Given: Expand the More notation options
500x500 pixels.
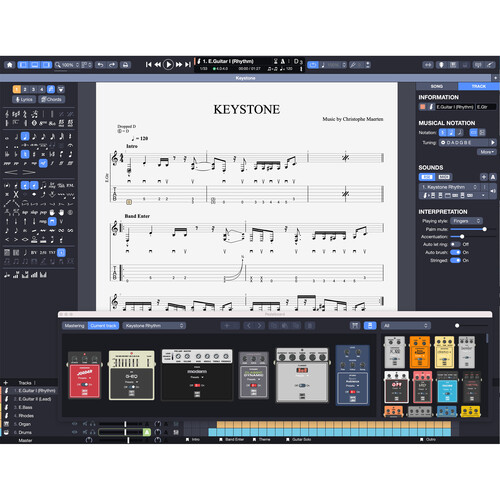Looking at the screenshot, I should [x=487, y=152].
